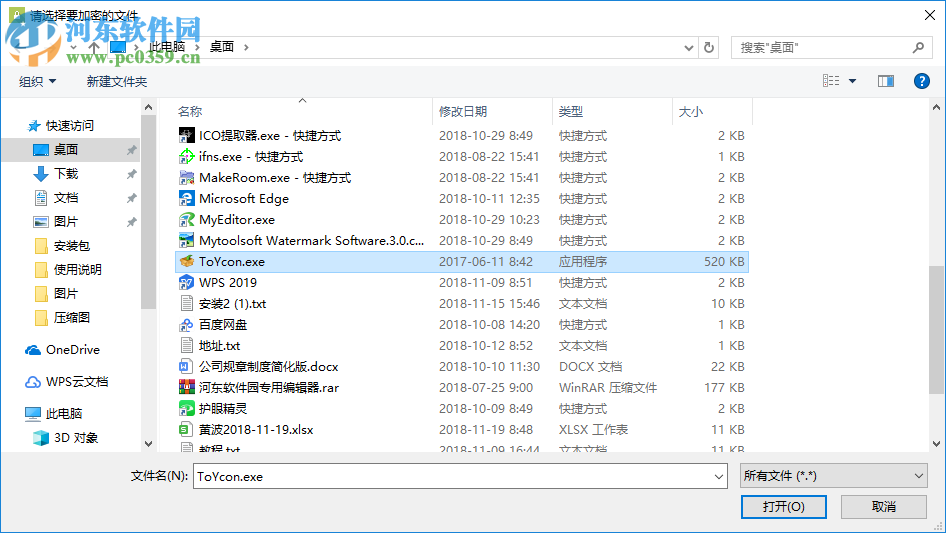Select 3D 对象 in the navigation tree
This screenshot has height=533, width=946.
[x=66, y=438]
